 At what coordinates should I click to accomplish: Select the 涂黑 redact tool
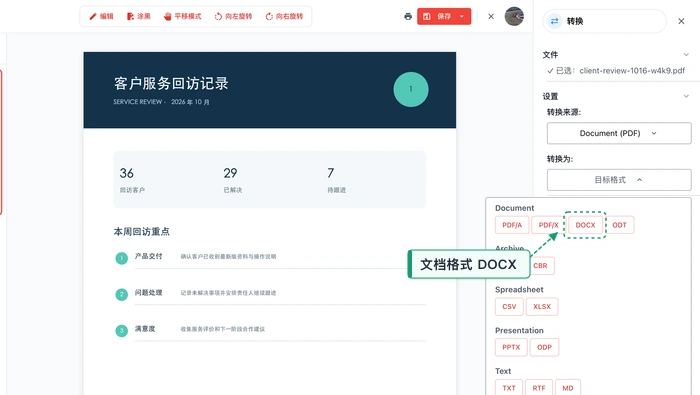(x=139, y=17)
